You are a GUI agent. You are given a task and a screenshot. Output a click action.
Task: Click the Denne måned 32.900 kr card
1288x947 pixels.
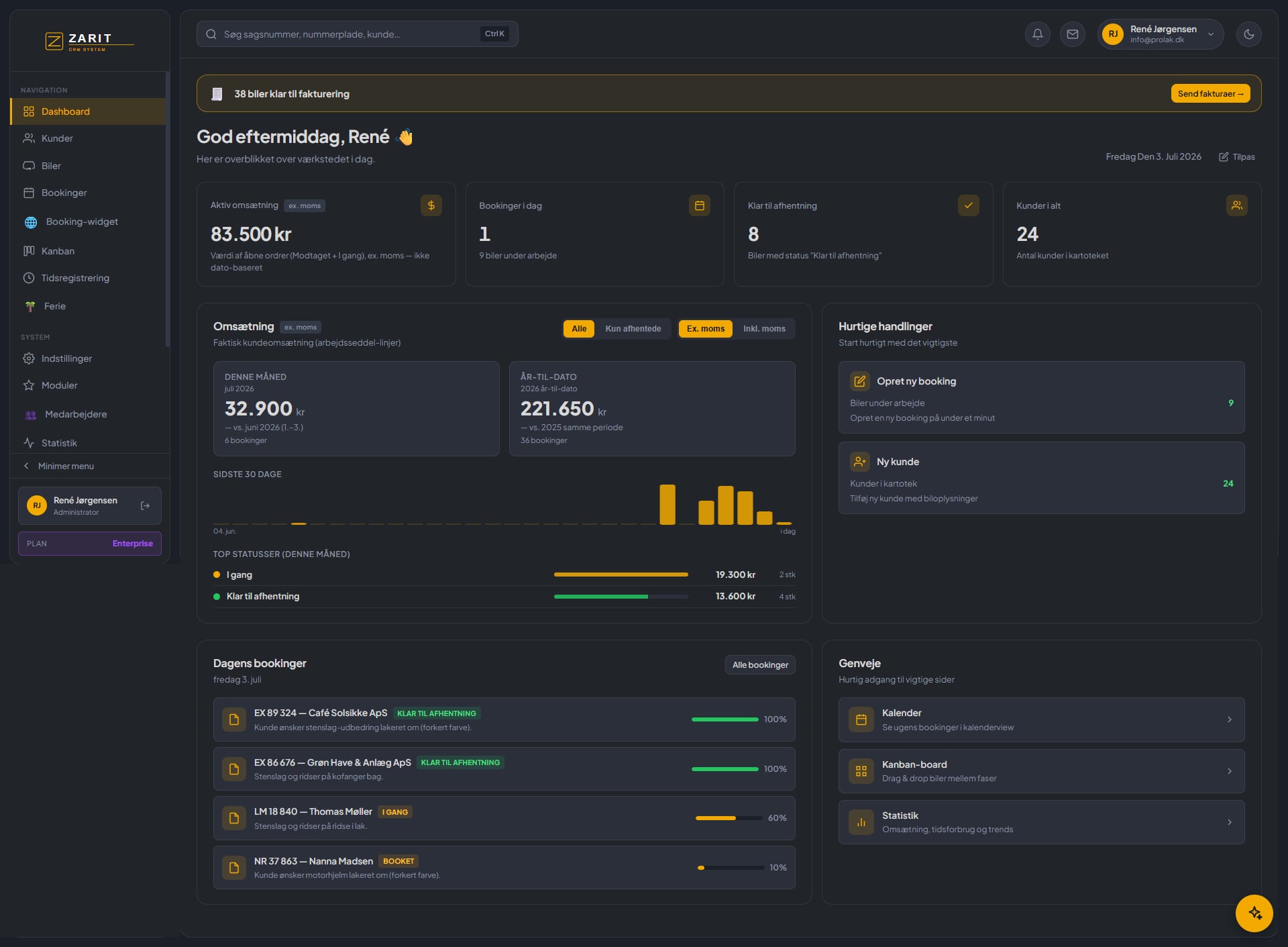pyautogui.click(x=356, y=409)
